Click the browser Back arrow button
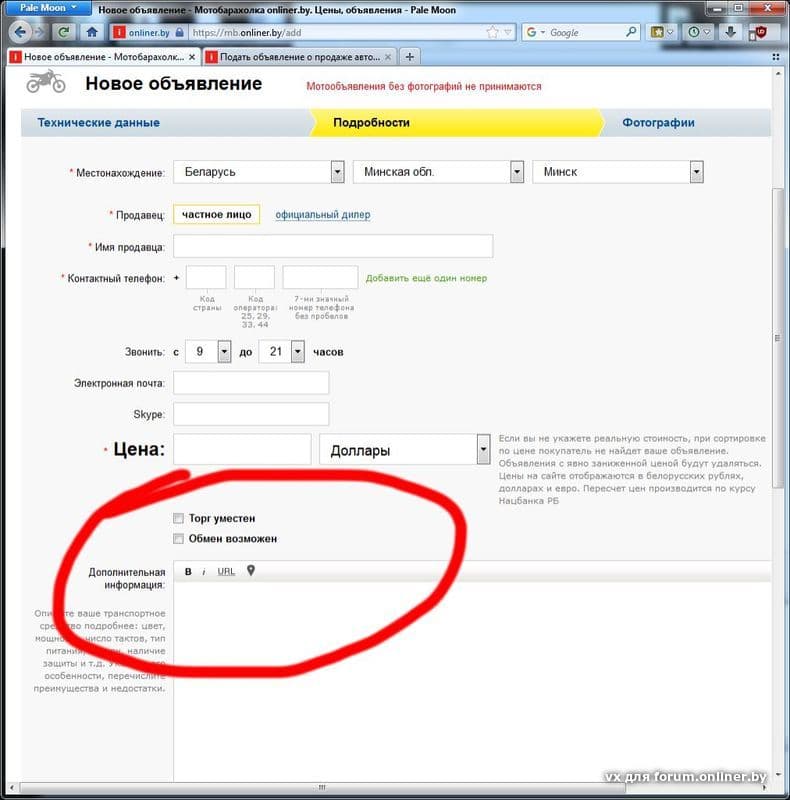790x800 pixels. click(20, 32)
